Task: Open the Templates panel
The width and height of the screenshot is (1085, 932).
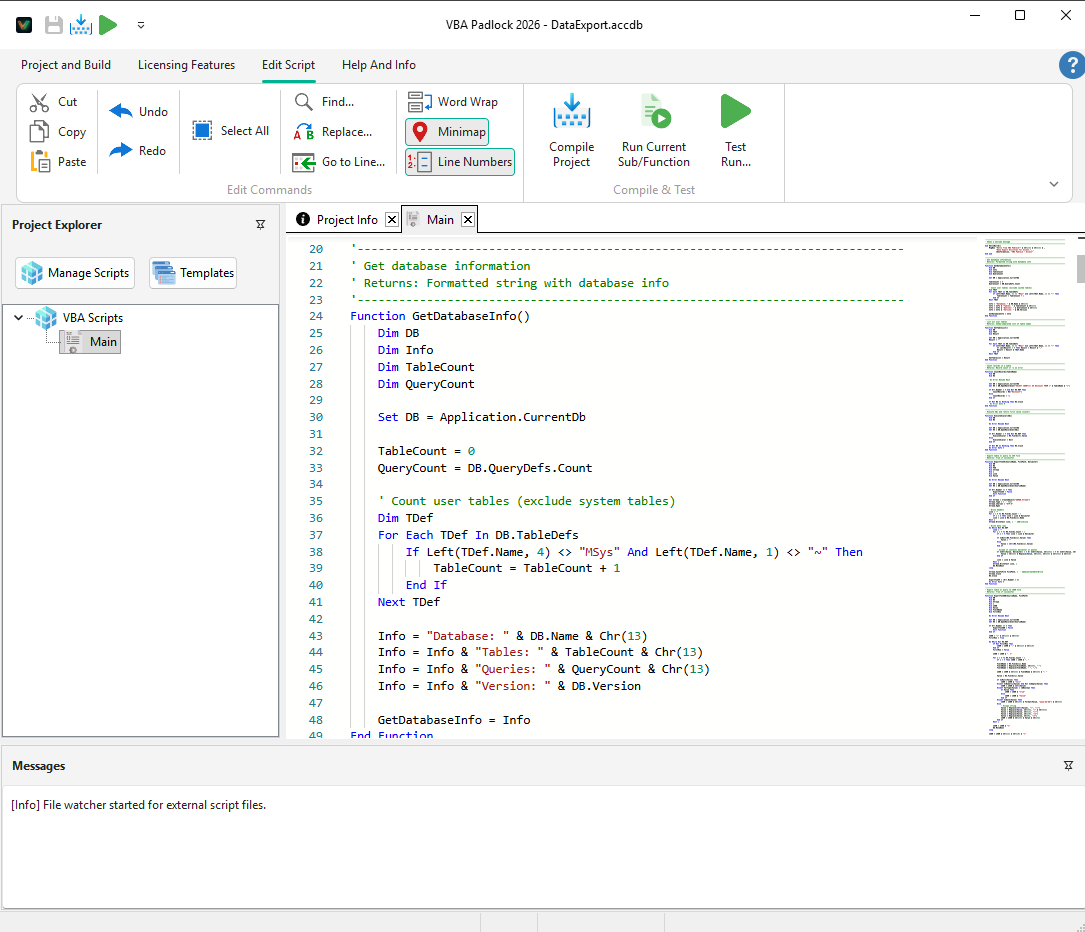Action: click(x=192, y=272)
